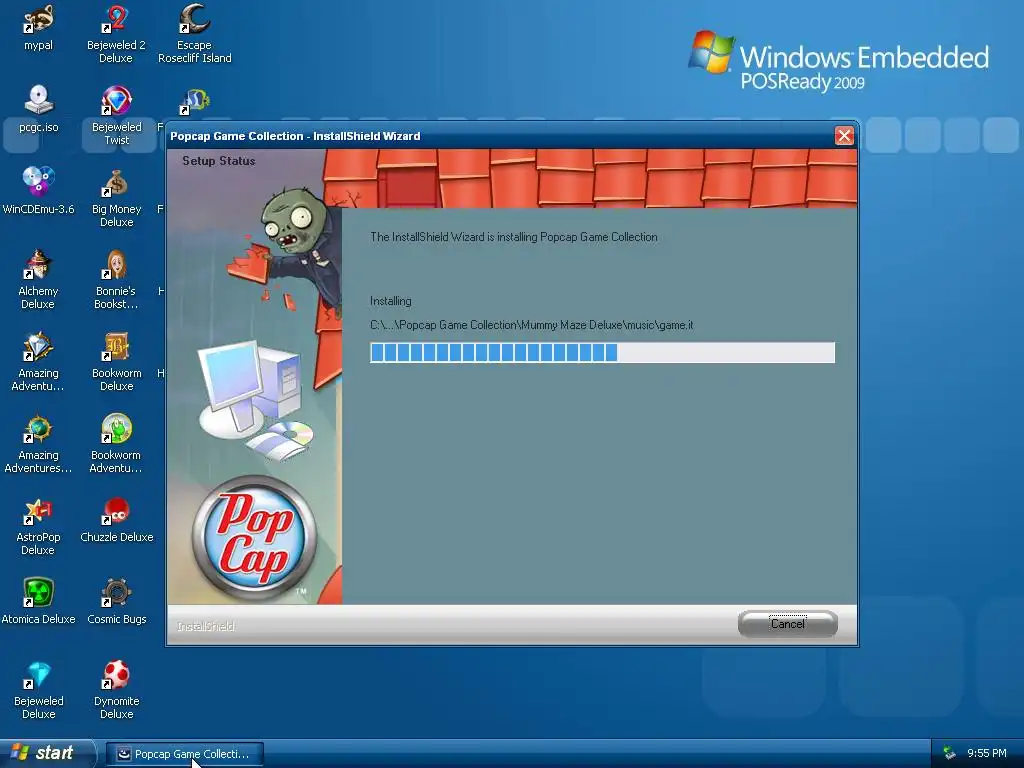Launch Bejeweled 2 Deluxe shortcut
Viewport: 1024px width, 768px height.
coord(116,33)
